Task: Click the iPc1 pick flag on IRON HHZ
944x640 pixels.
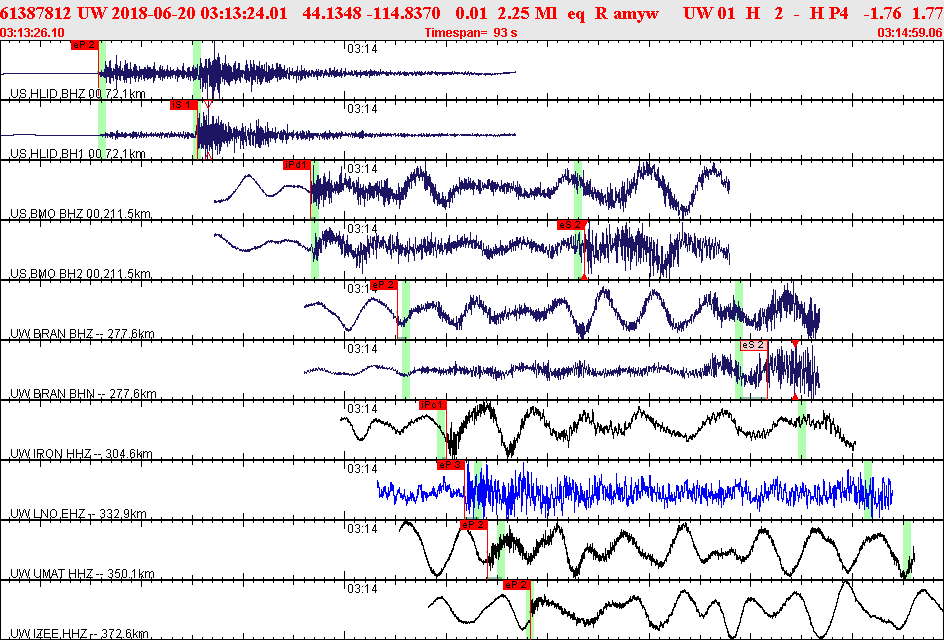Action: point(432,405)
